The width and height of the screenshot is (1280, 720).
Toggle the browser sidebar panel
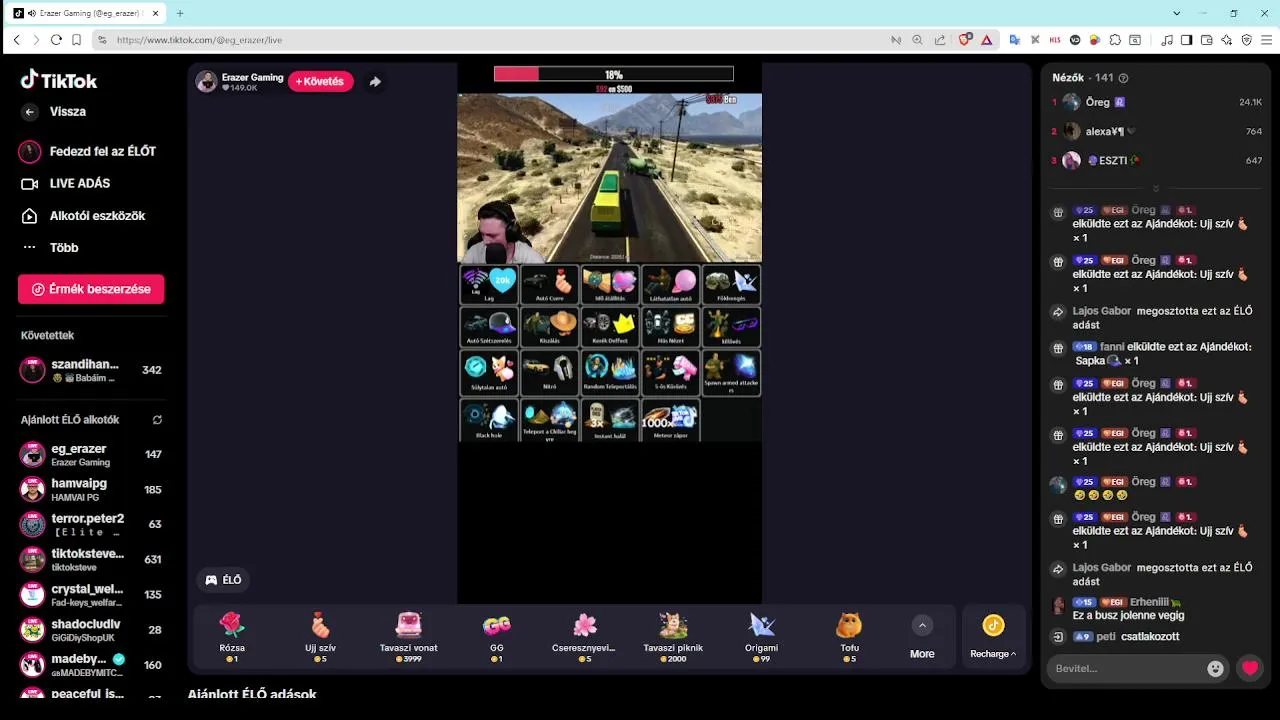[x=1186, y=40]
